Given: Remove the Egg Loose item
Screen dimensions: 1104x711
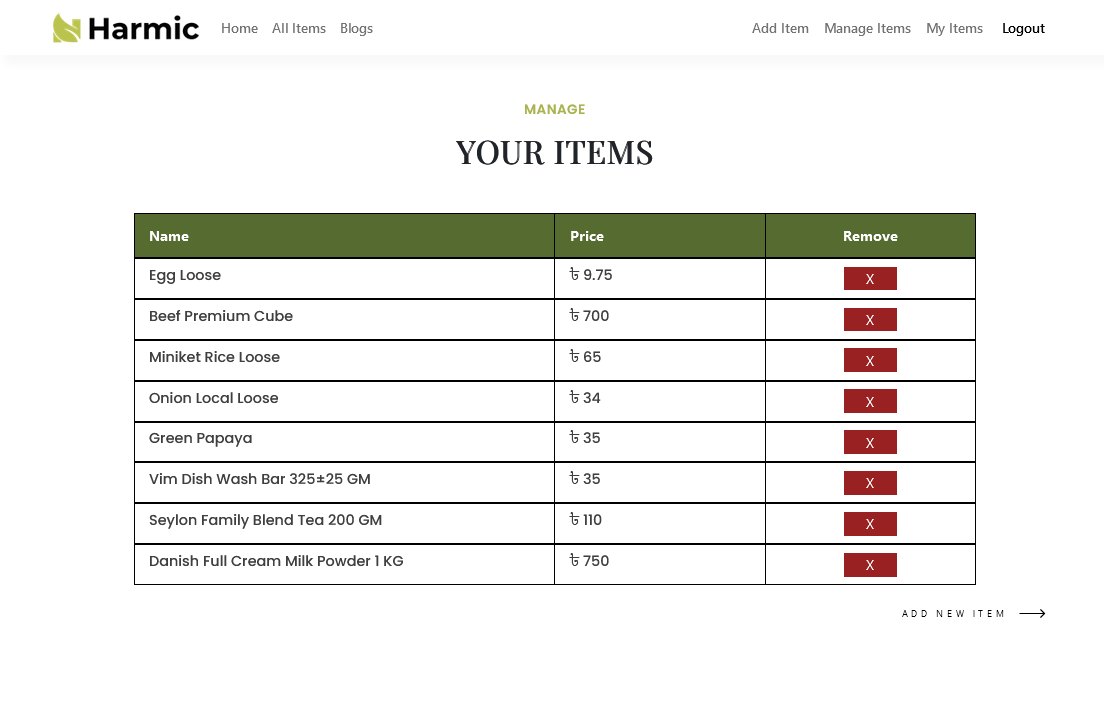Looking at the screenshot, I should coord(870,279).
